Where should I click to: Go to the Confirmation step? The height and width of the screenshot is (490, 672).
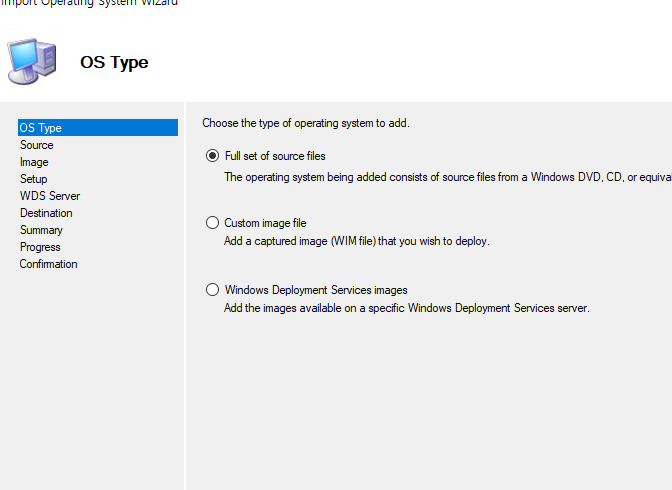pyautogui.click(x=48, y=264)
